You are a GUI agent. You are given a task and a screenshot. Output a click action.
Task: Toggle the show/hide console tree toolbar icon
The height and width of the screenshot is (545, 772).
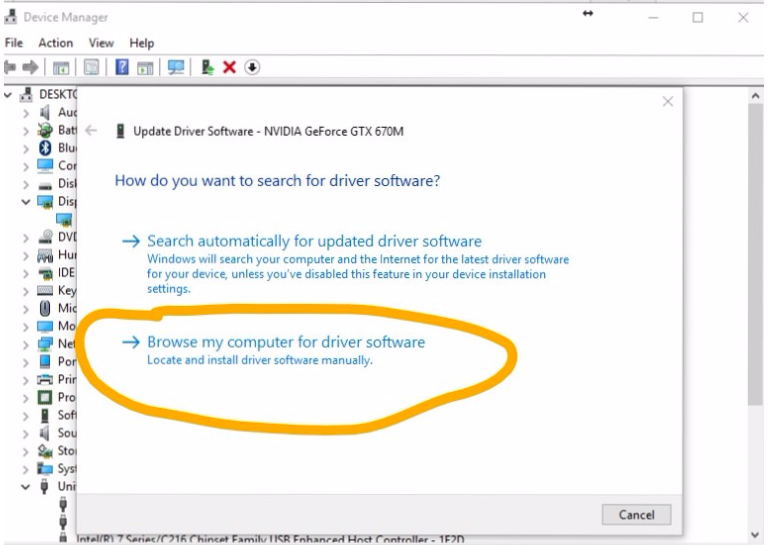point(61,67)
